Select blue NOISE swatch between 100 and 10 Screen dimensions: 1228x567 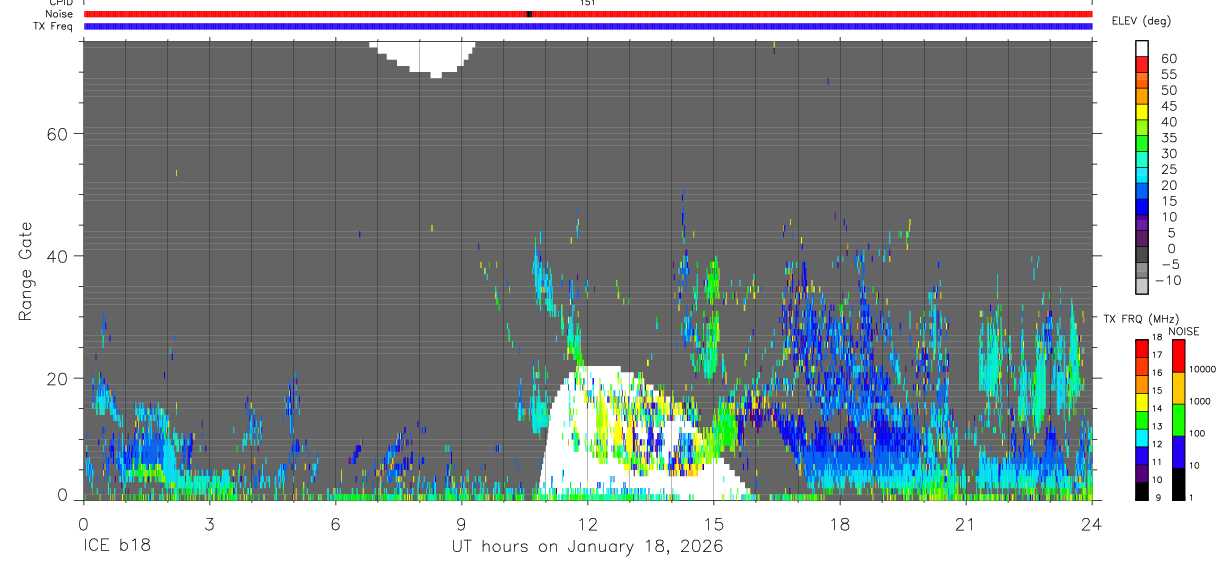coord(1178,451)
